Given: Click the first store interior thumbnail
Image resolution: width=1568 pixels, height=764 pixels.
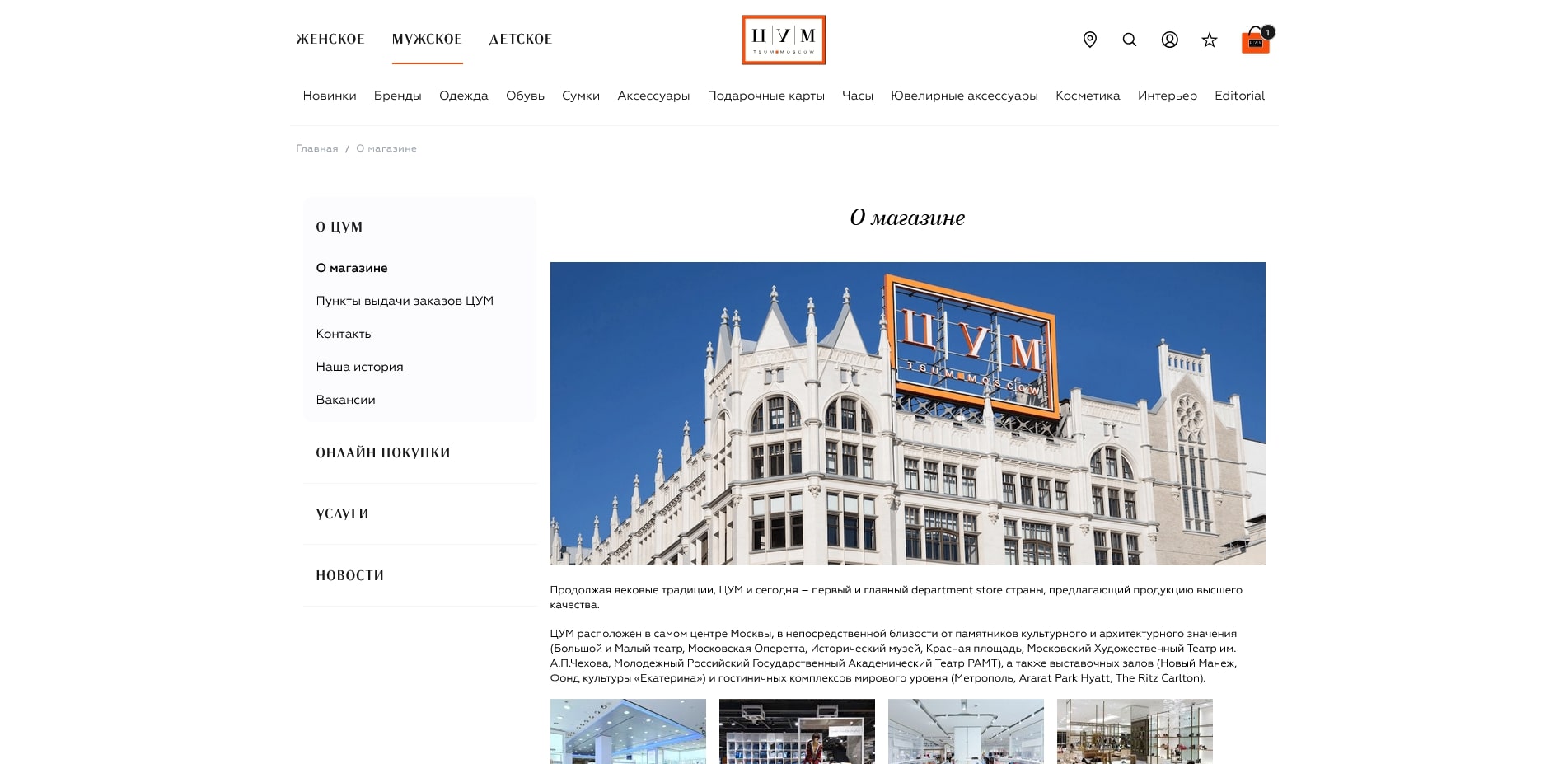Looking at the screenshot, I should [628, 730].
